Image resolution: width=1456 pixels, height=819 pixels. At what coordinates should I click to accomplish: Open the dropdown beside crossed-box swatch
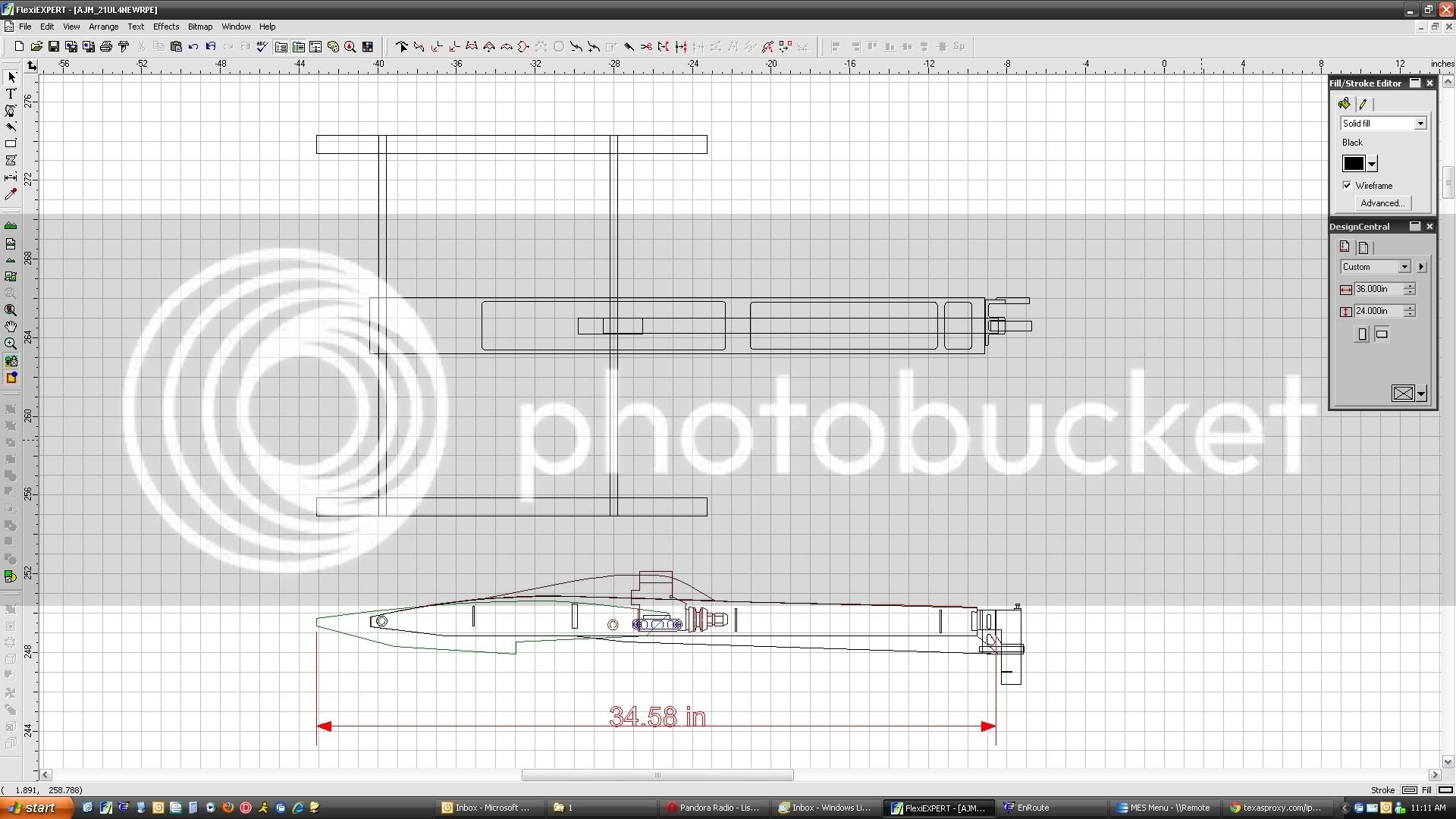(1420, 394)
